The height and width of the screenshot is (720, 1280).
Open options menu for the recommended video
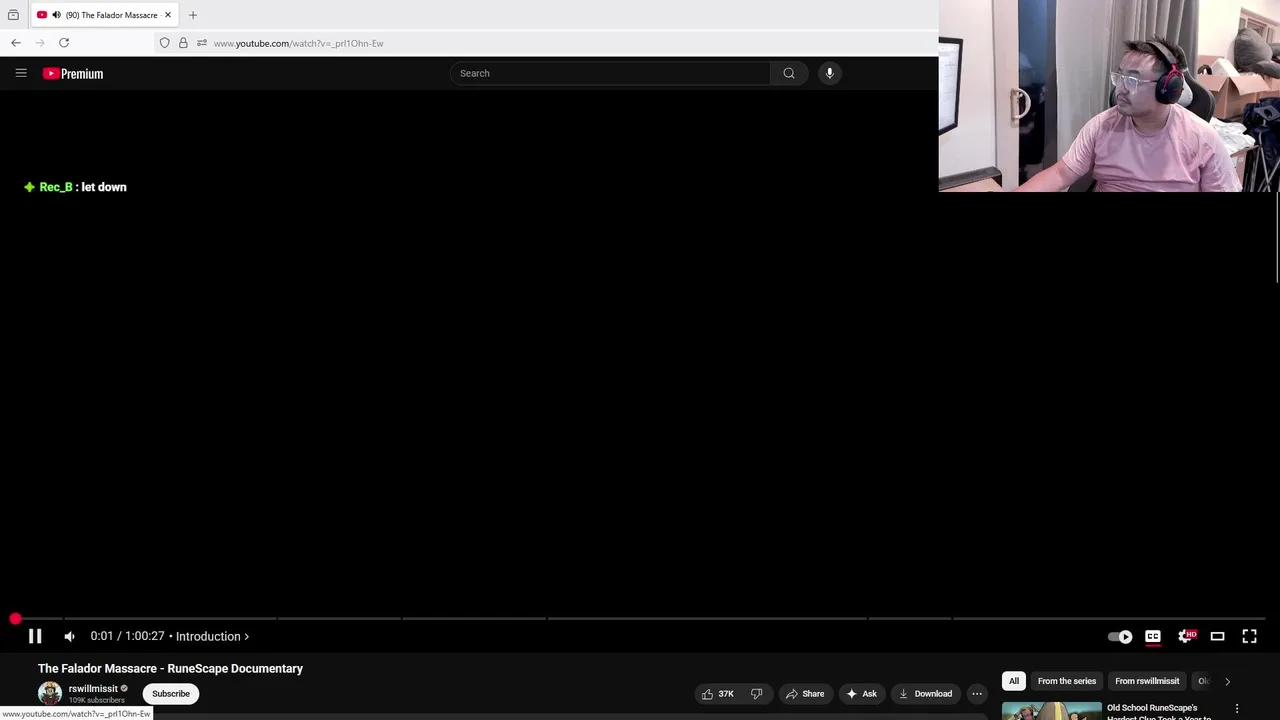point(1237,709)
